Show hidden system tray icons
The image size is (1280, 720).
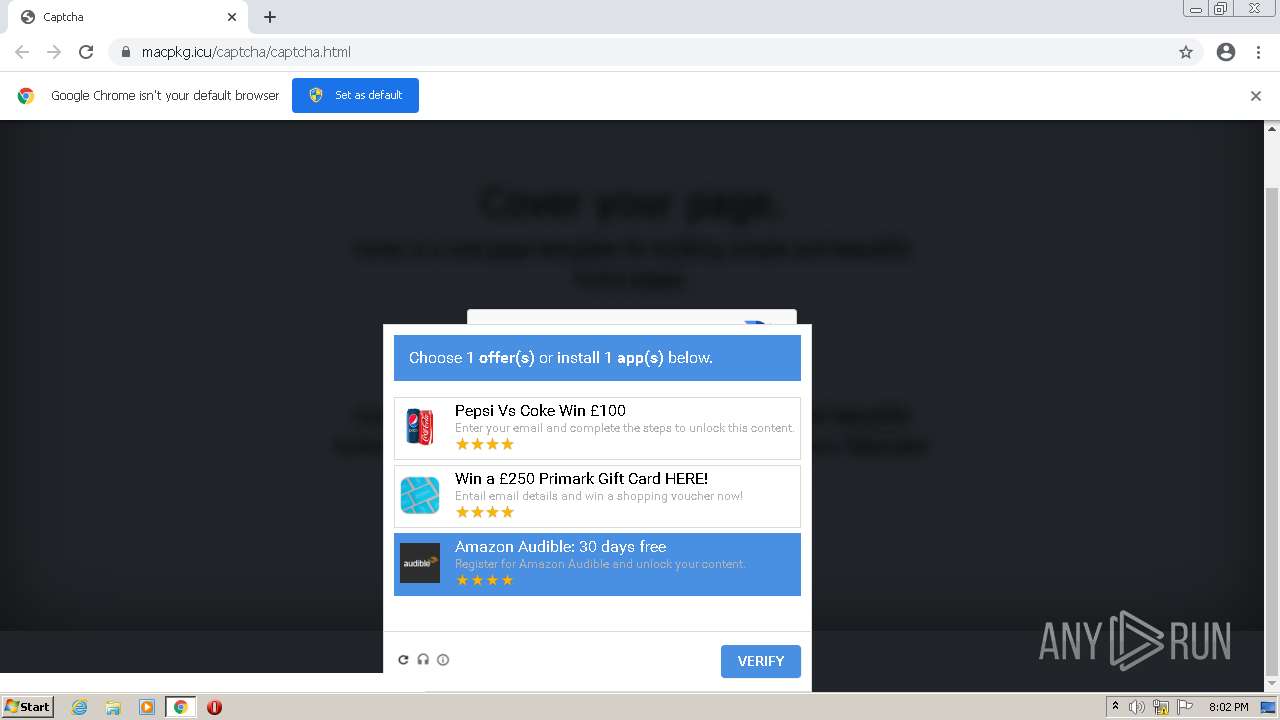tap(1115, 707)
